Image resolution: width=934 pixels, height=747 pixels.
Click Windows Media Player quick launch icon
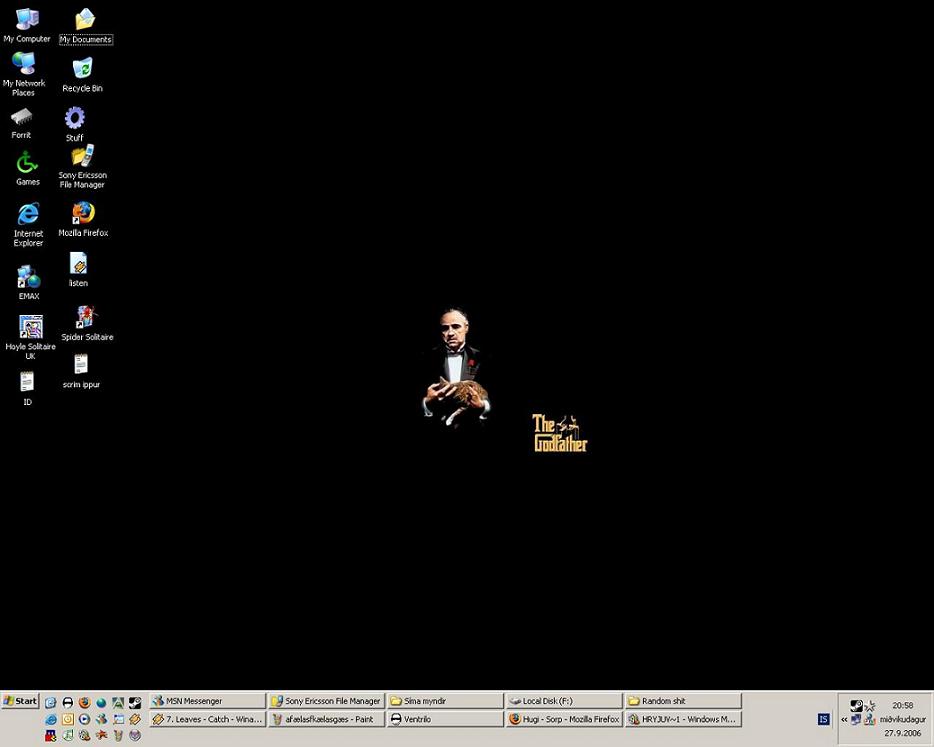(x=85, y=719)
